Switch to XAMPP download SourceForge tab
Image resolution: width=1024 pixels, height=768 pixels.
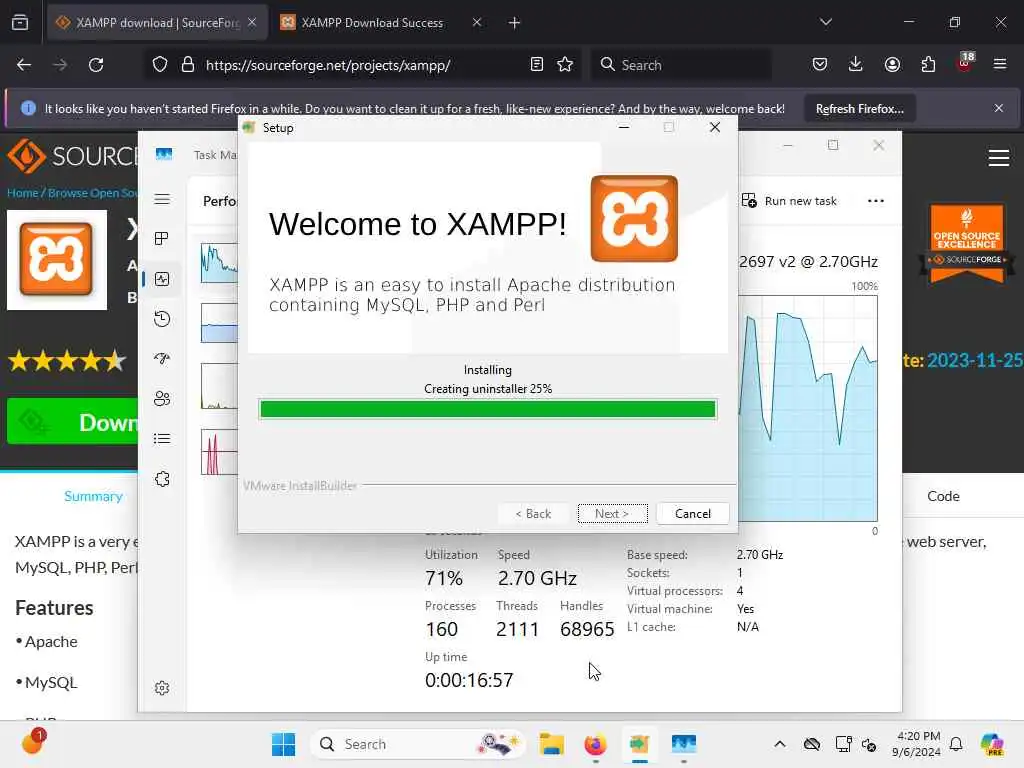[x=157, y=22]
